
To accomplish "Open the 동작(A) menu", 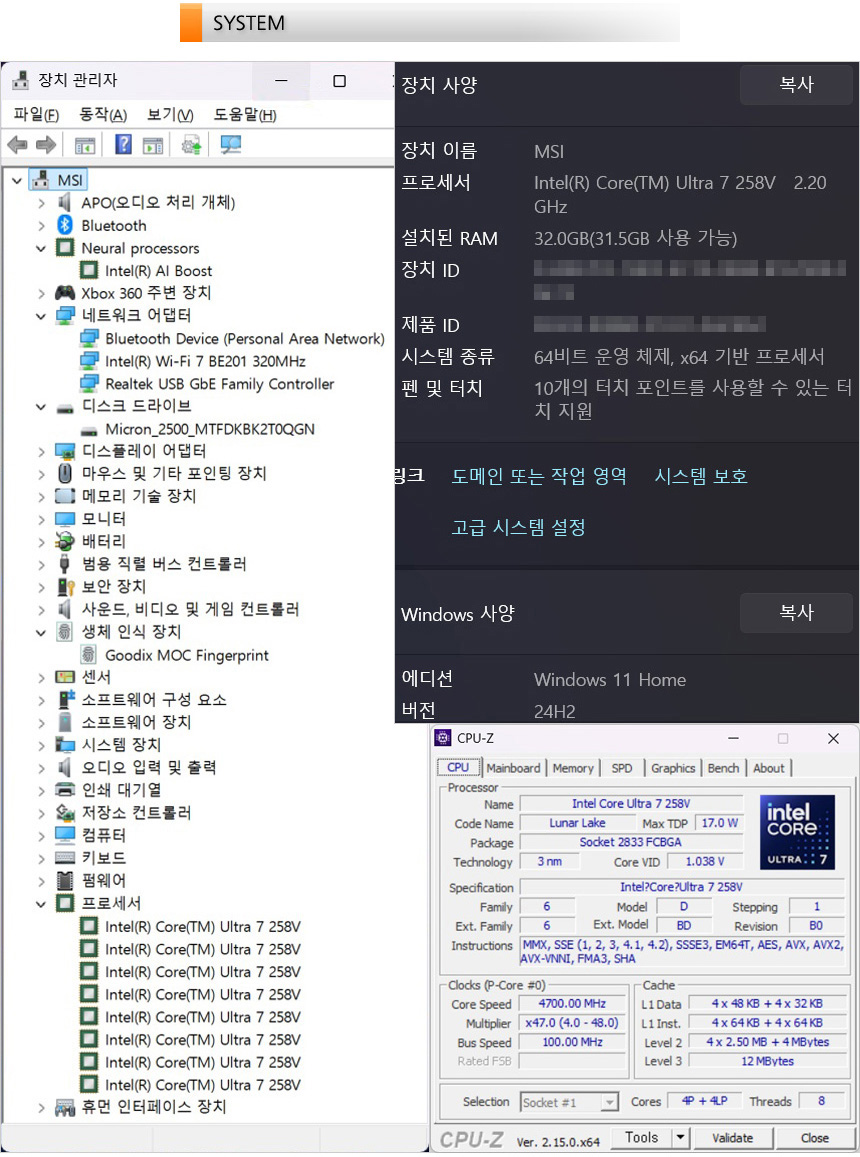I will pyautogui.click(x=103, y=115).
